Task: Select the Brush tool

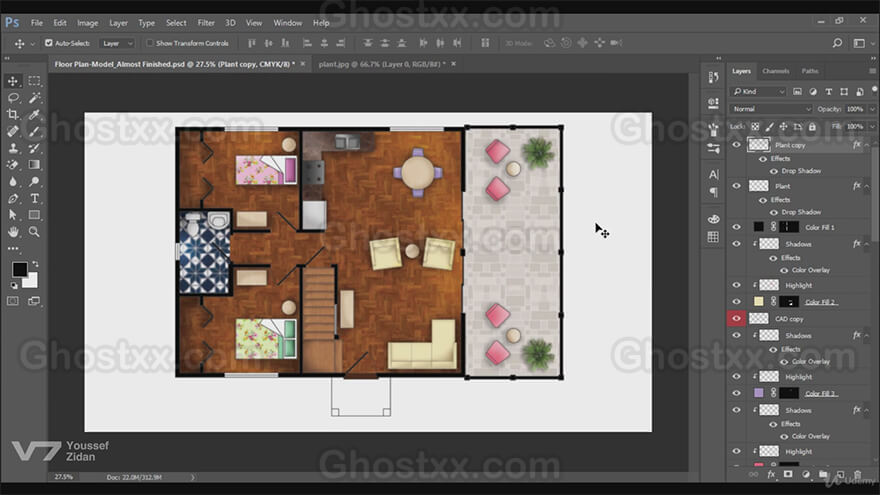Action: pos(34,131)
